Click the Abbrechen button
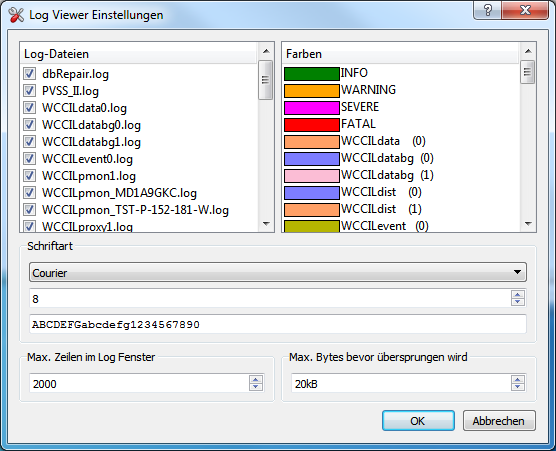This screenshot has width=556, height=451. [499, 421]
